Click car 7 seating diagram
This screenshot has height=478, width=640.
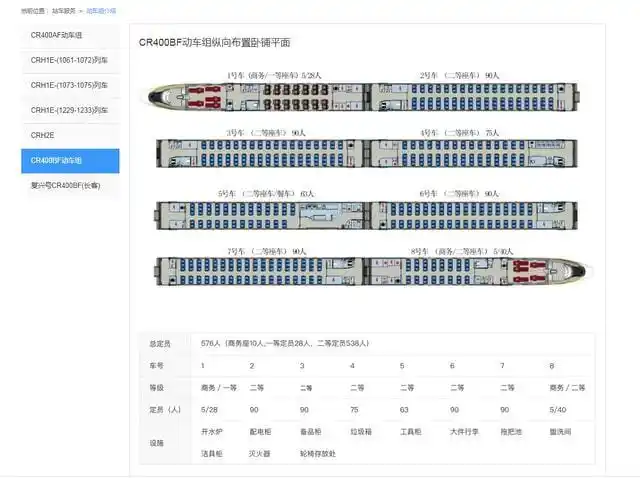(259, 271)
